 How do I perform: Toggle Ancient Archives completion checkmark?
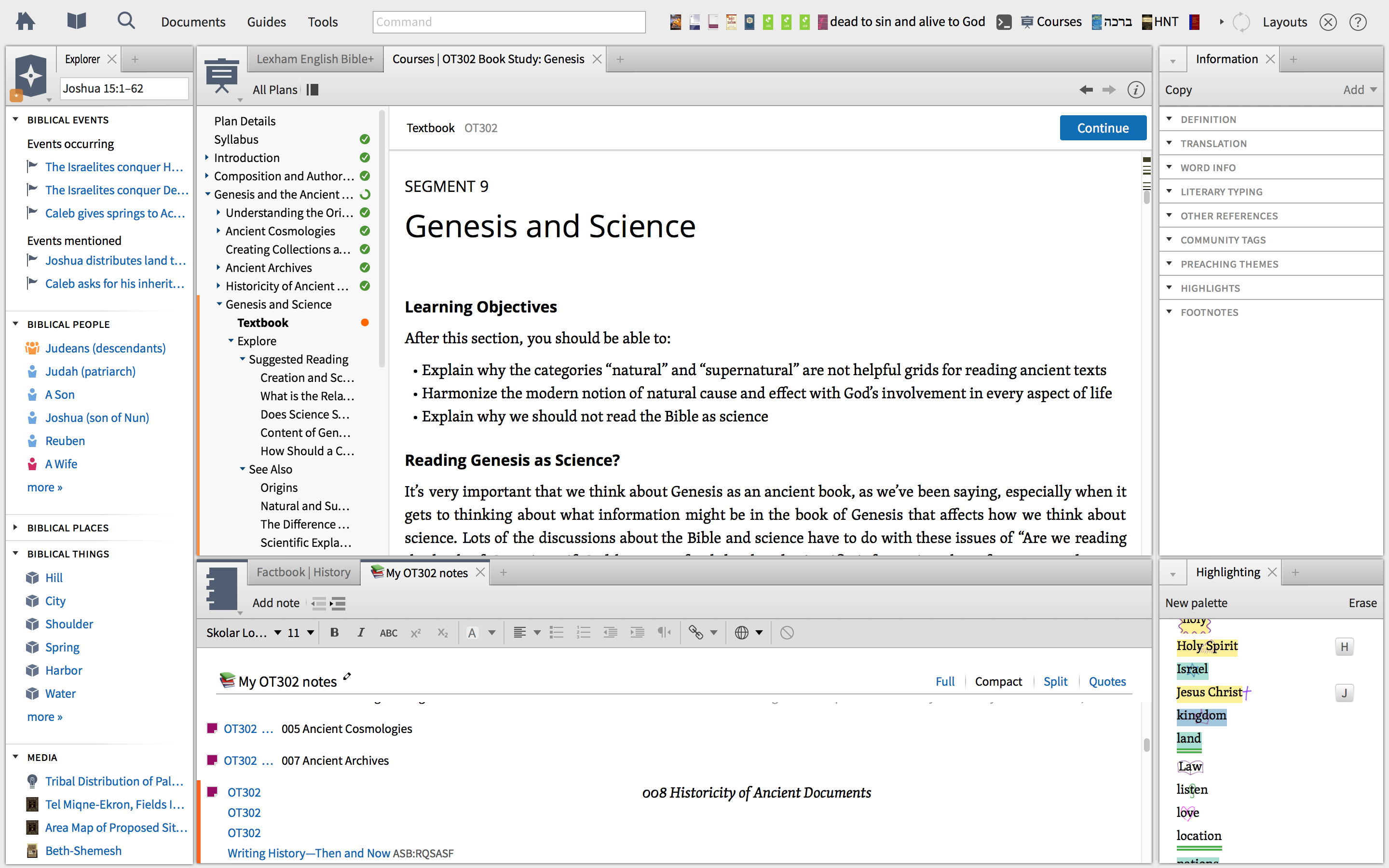[x=365, y=268]
